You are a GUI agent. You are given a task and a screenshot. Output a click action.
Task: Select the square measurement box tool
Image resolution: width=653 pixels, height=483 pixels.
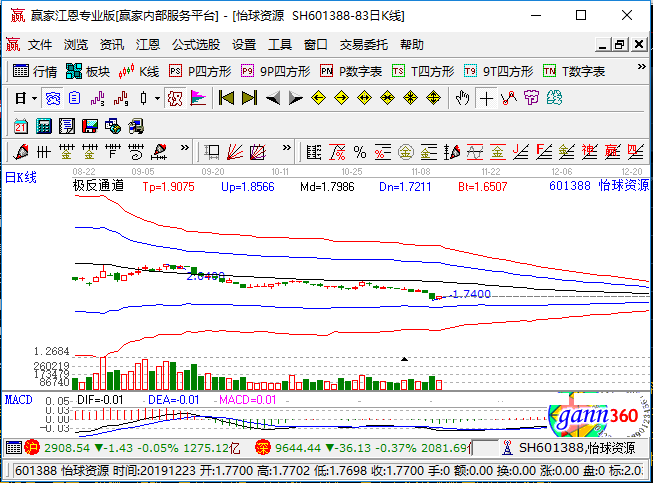(212, 152)
